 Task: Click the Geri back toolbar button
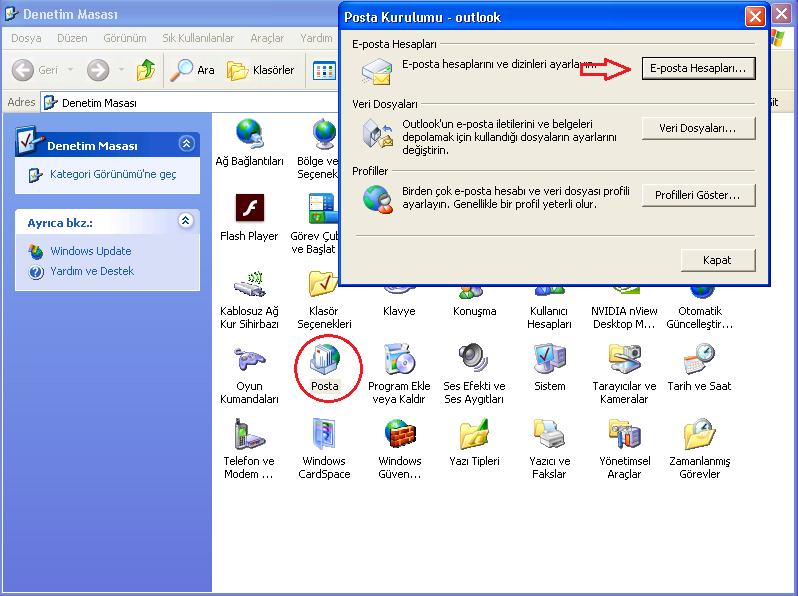35,70
